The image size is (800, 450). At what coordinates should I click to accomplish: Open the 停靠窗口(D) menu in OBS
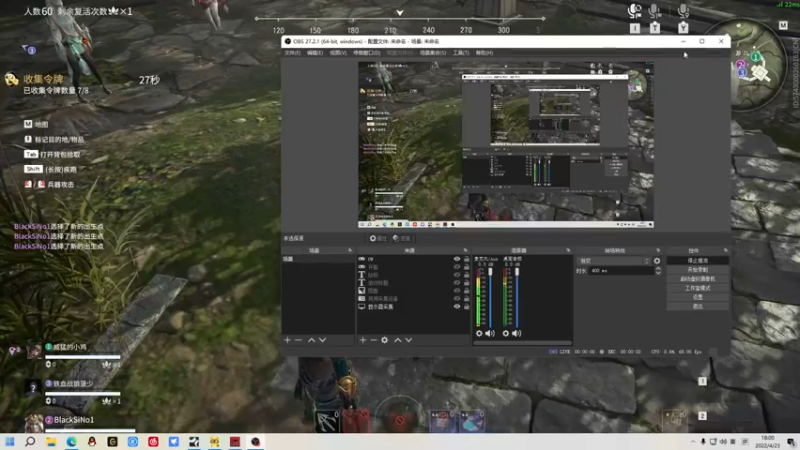tap(366, 53)
